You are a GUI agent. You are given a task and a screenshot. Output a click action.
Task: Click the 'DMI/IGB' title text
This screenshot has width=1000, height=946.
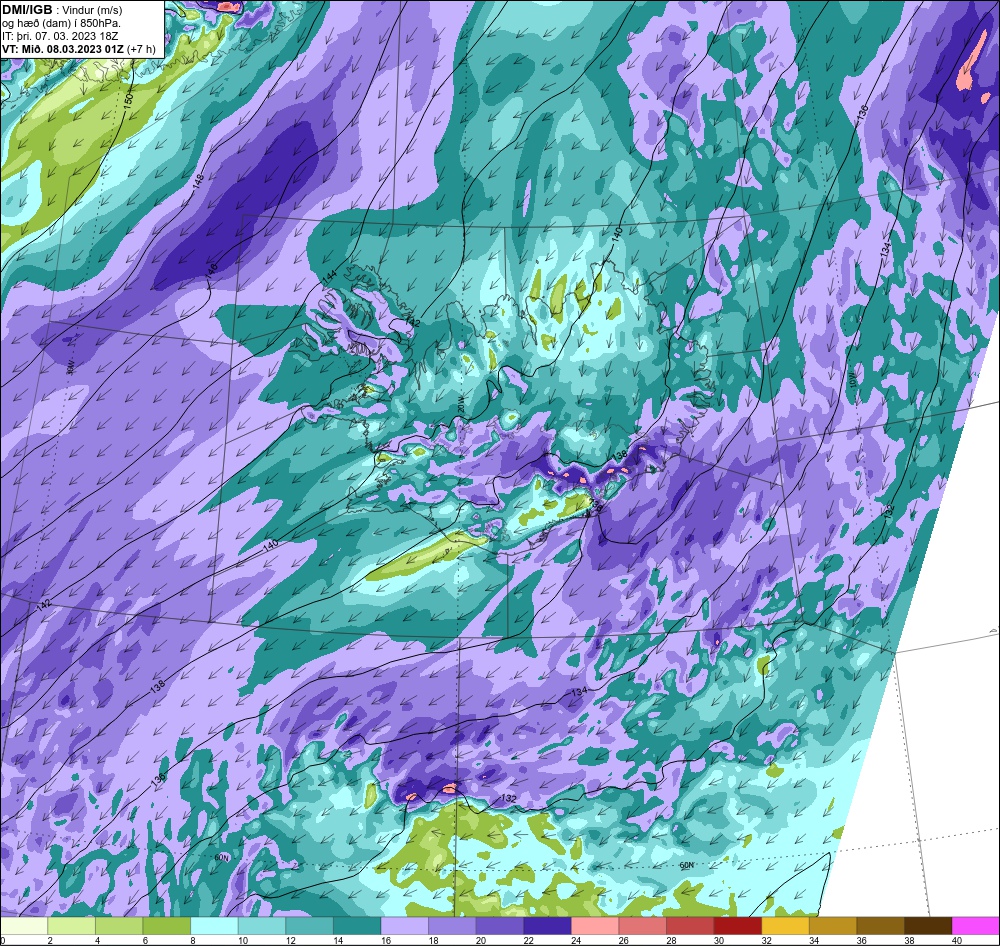27,9
